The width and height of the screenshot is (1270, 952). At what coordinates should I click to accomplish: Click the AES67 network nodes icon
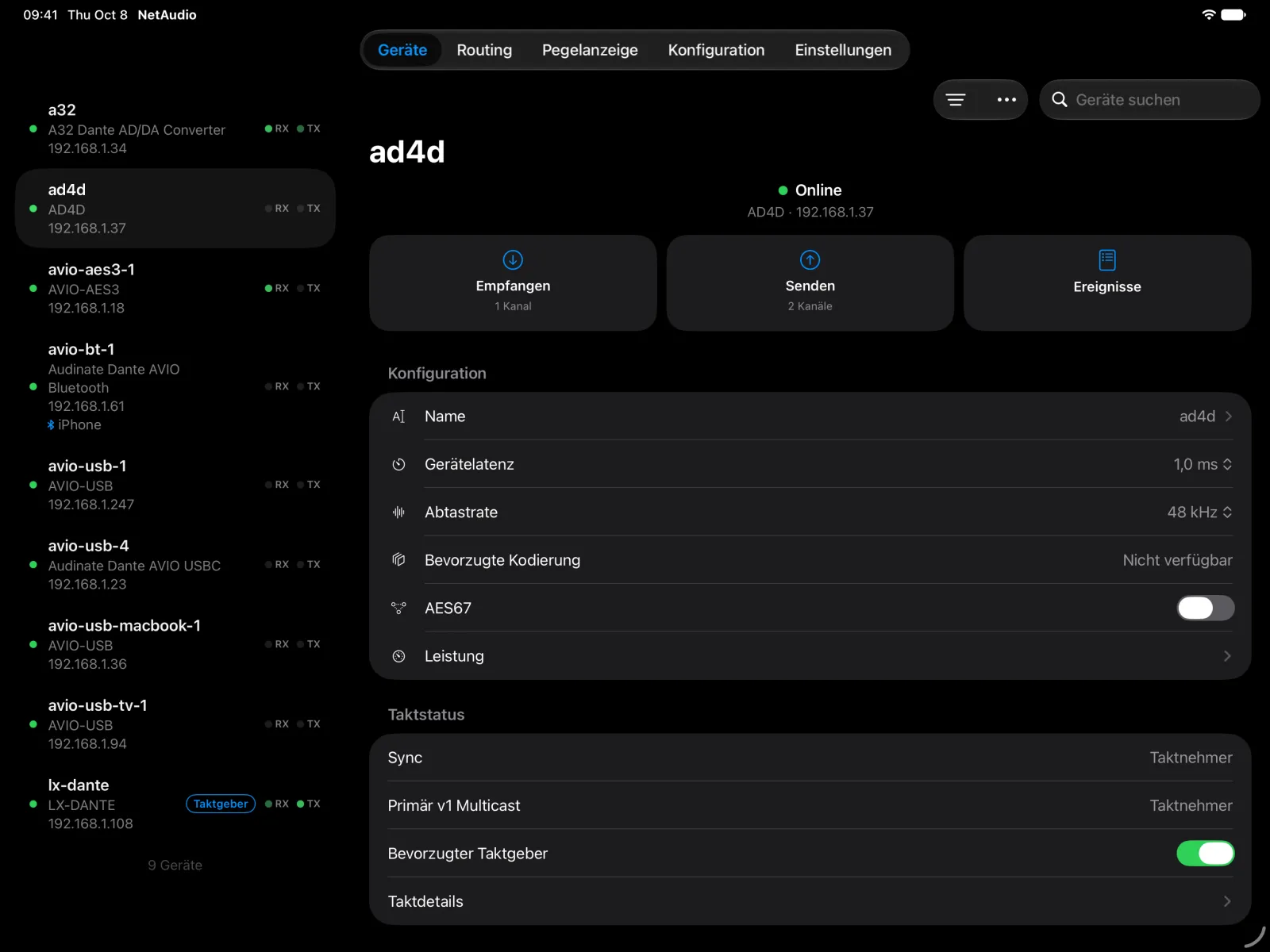pyautogui.click(x=398, y=608)
